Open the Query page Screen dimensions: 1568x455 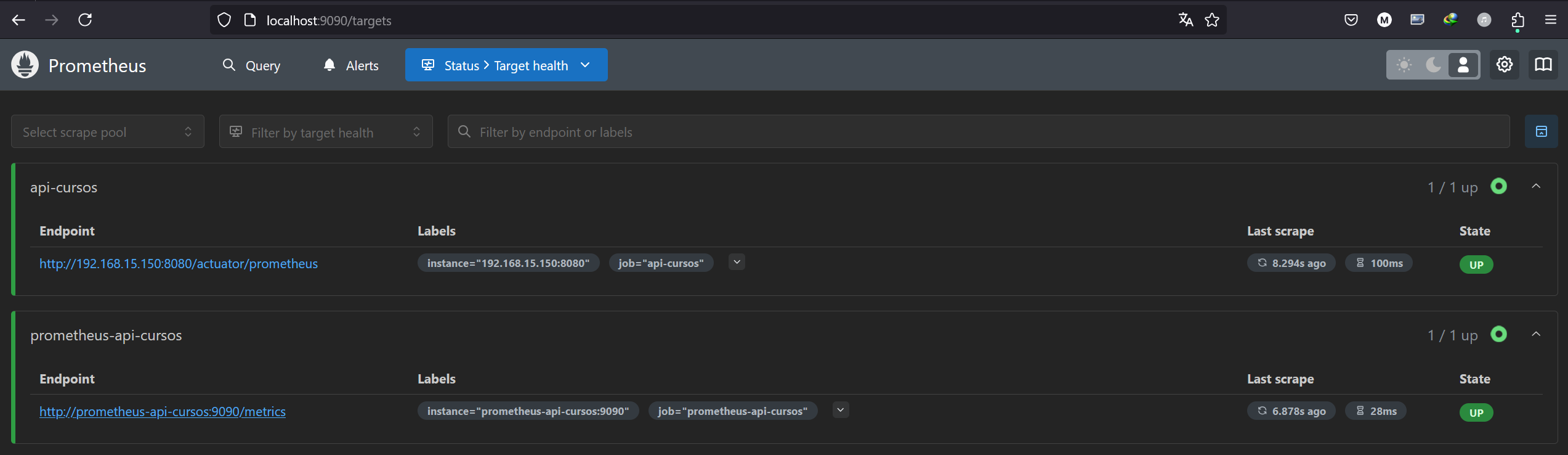251,65
